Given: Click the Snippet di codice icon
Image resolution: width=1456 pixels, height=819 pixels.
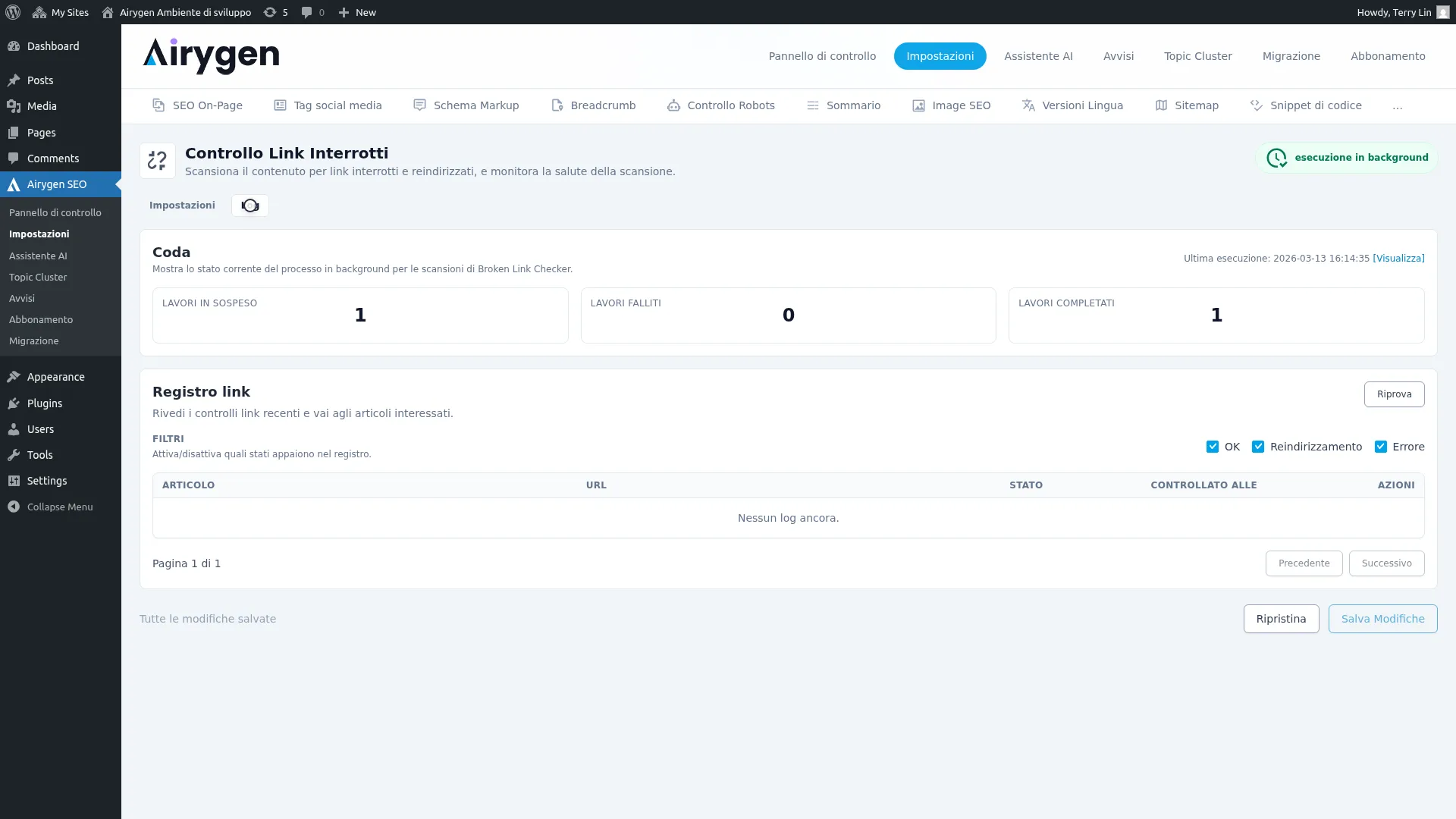Looking at the screenshot, I should [1257, 105].
